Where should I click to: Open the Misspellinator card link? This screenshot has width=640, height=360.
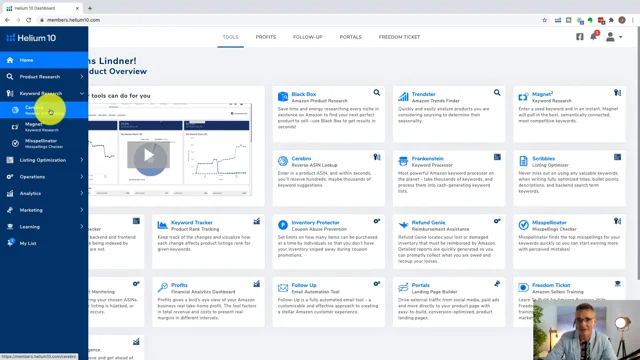point(549,222)
